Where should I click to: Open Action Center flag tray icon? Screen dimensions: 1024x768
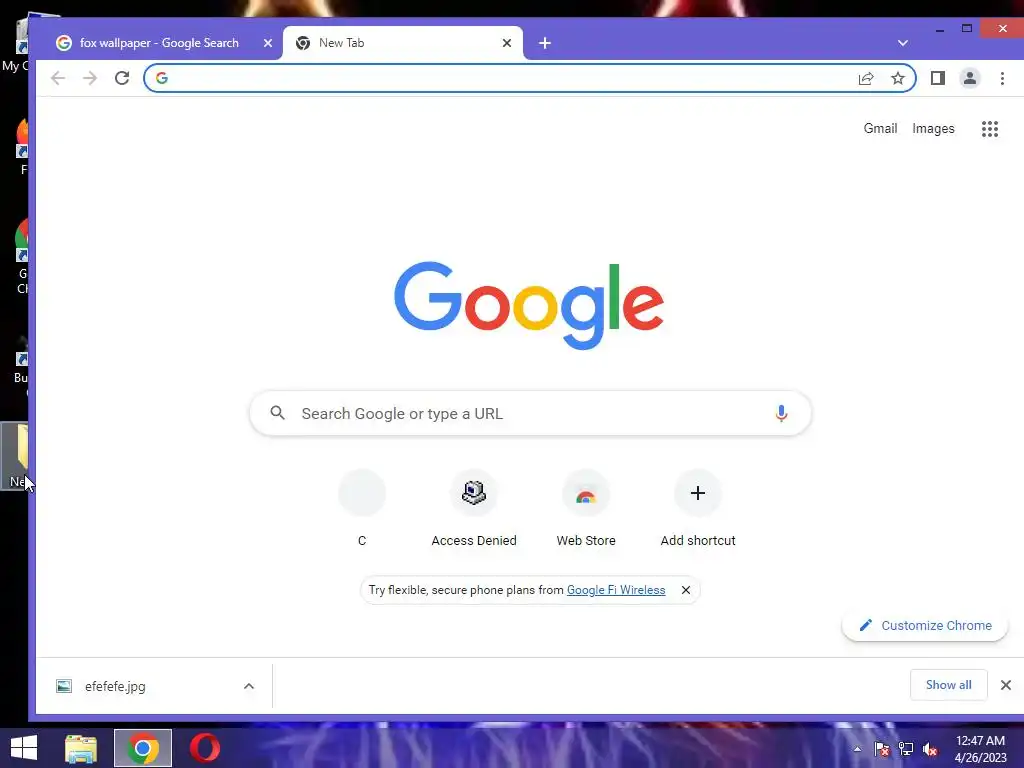(882, 749)
